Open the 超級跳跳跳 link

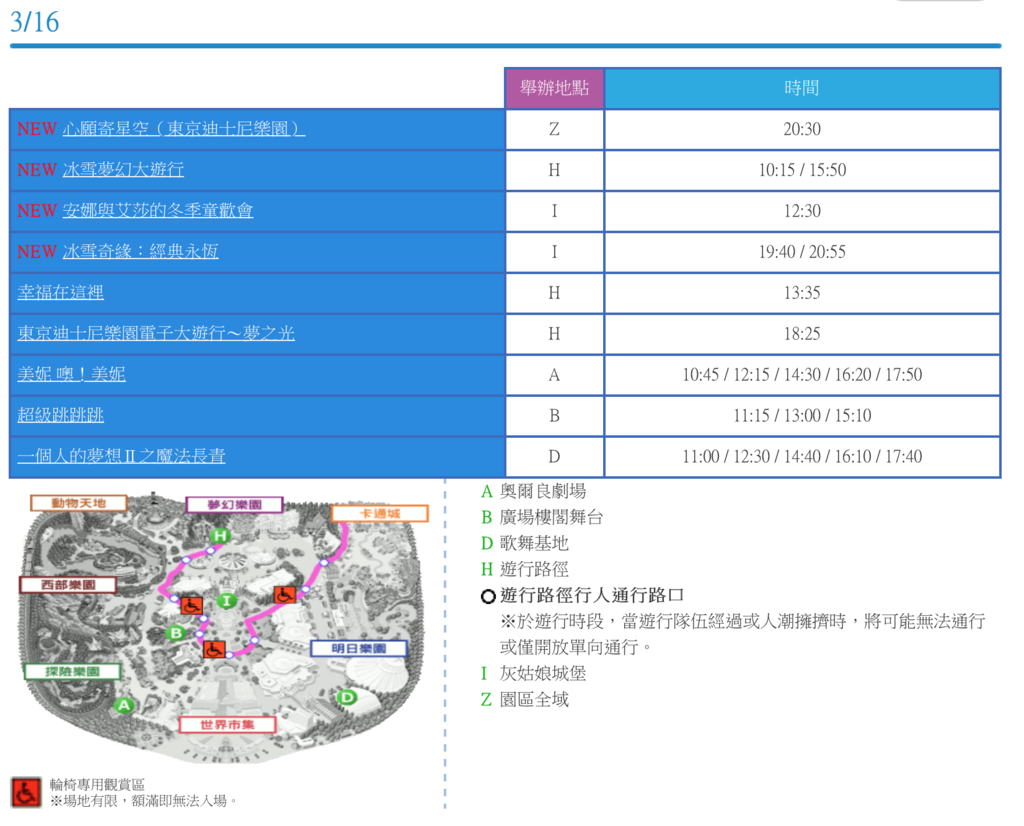(x=60, y=415)
